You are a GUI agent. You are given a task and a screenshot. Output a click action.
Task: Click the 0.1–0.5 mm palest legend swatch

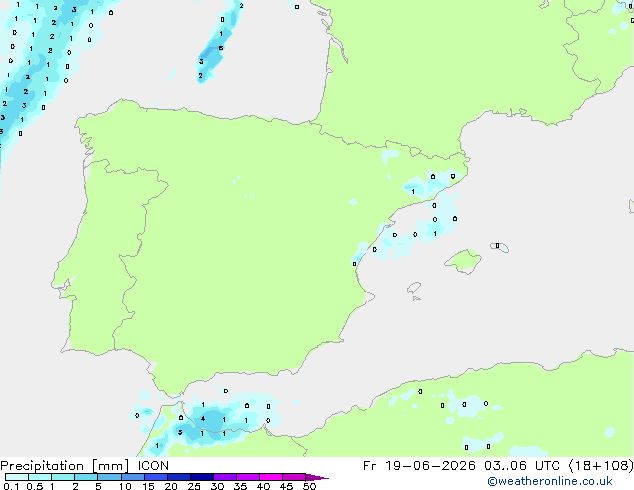(17, 477)
